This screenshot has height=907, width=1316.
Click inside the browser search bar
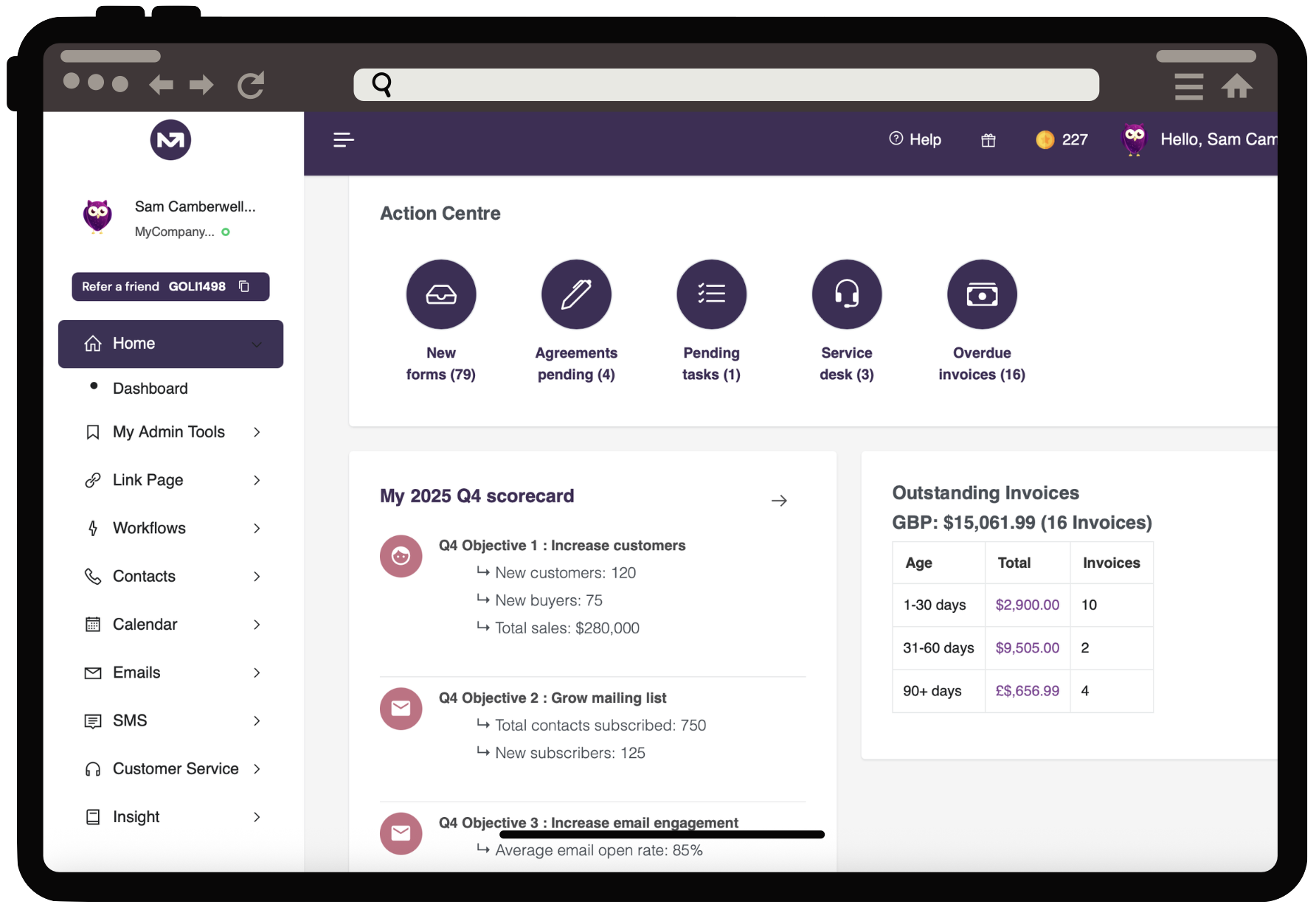726,85
